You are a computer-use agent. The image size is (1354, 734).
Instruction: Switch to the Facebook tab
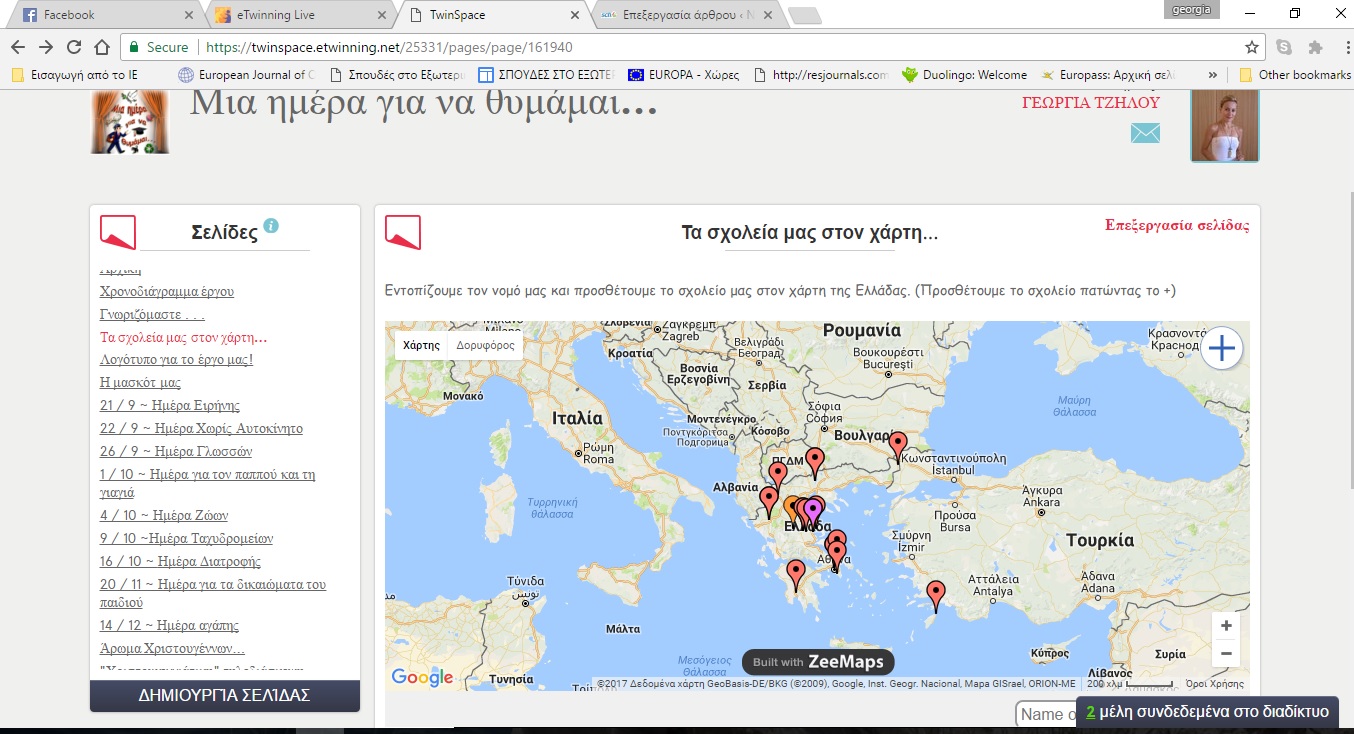[x=105, y=15]
